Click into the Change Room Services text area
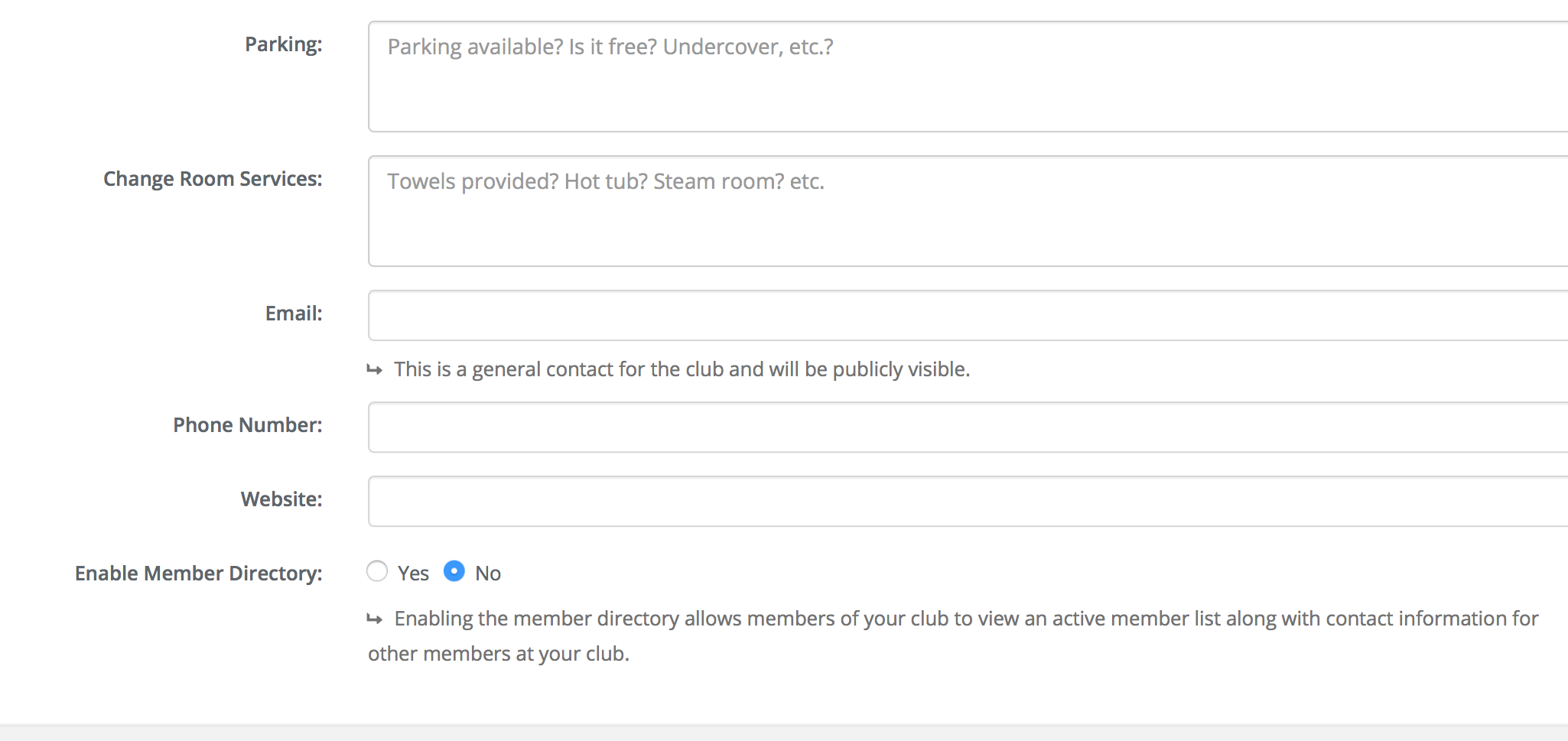 click(x=968, y=211)
